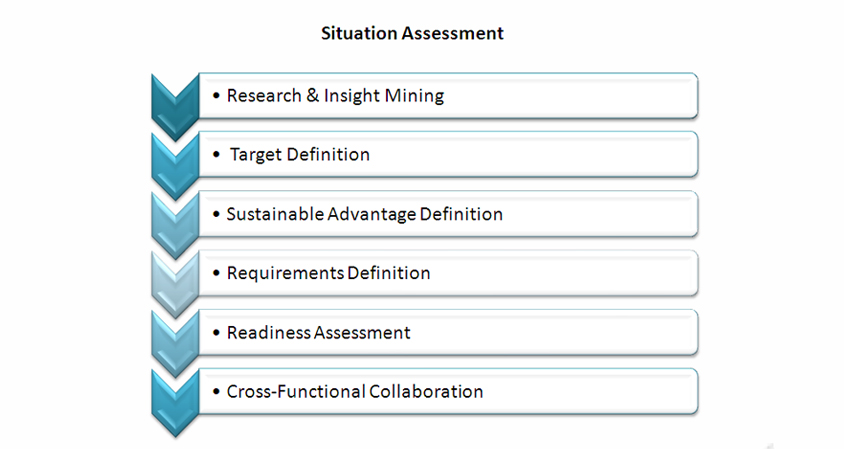The image size is (844, 449).
Task: Click the Requirements Definition text box
Action: [x=448, y=273]
